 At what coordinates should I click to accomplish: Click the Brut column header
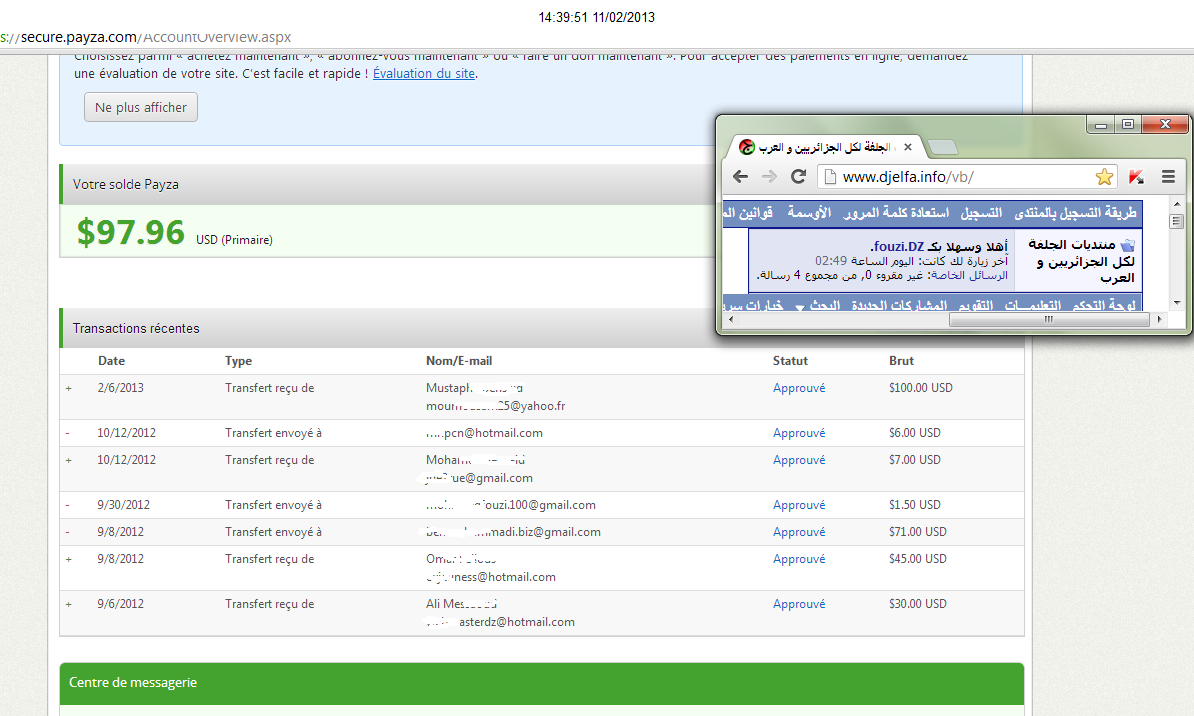point(902,361)
